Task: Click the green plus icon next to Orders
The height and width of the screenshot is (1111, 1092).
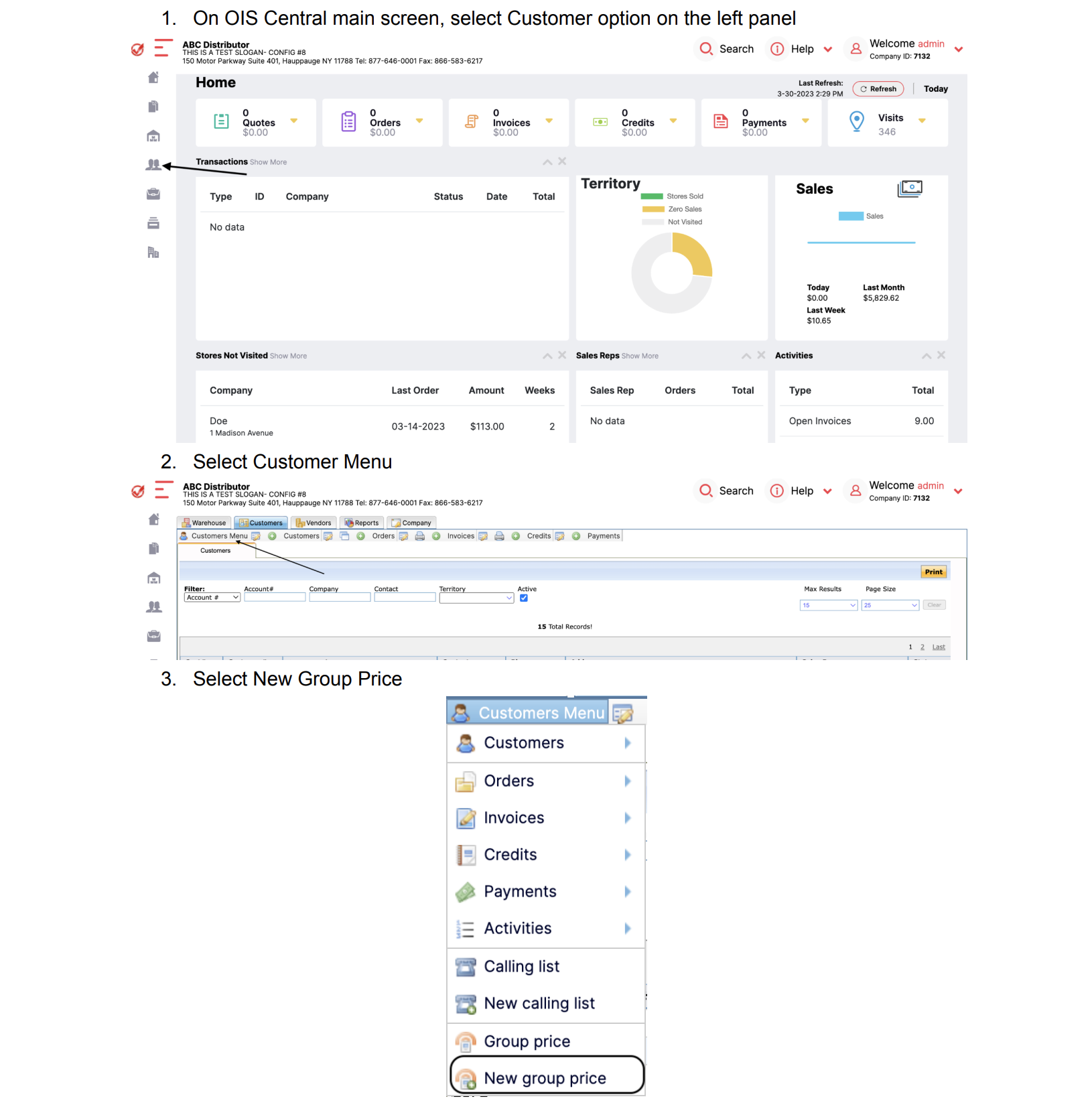Action: [362, 535]
